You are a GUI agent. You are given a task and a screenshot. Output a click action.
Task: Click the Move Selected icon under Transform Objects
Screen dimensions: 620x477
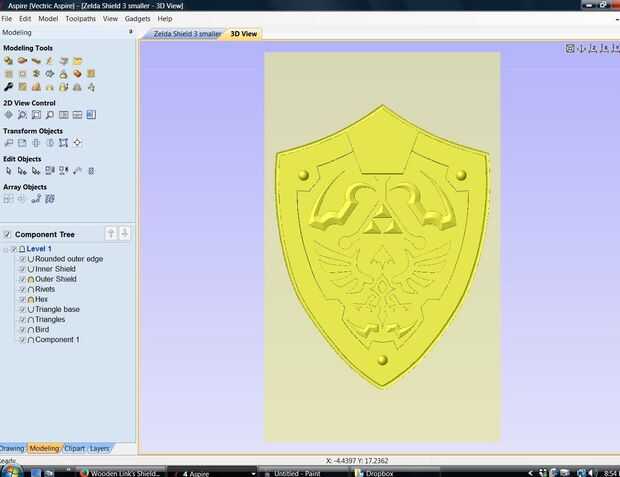pyautogui.click(x=8, y=143)
